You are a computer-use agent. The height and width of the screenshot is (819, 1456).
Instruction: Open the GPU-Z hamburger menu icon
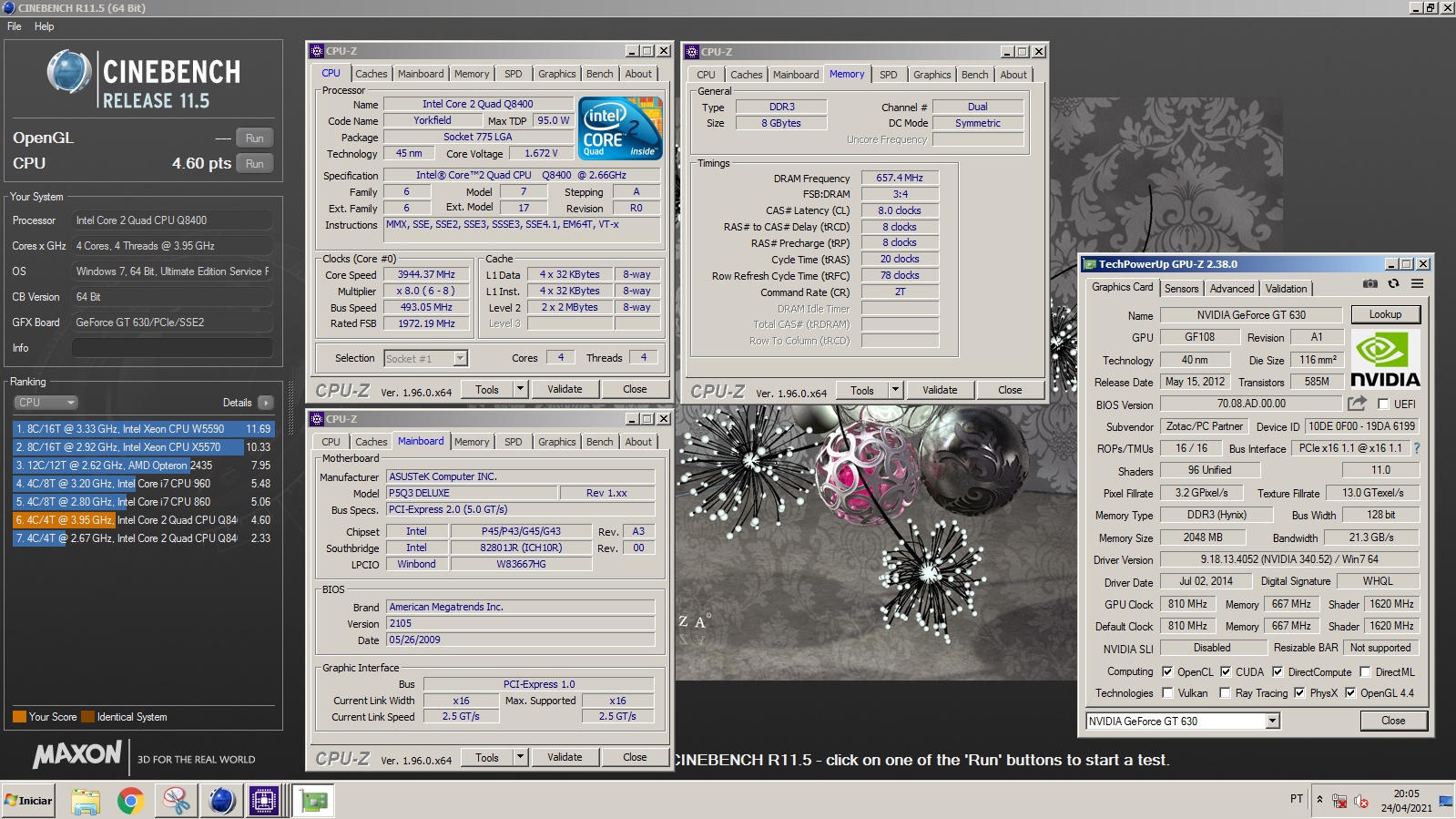pyautogui.click(x=1417, y=284)
